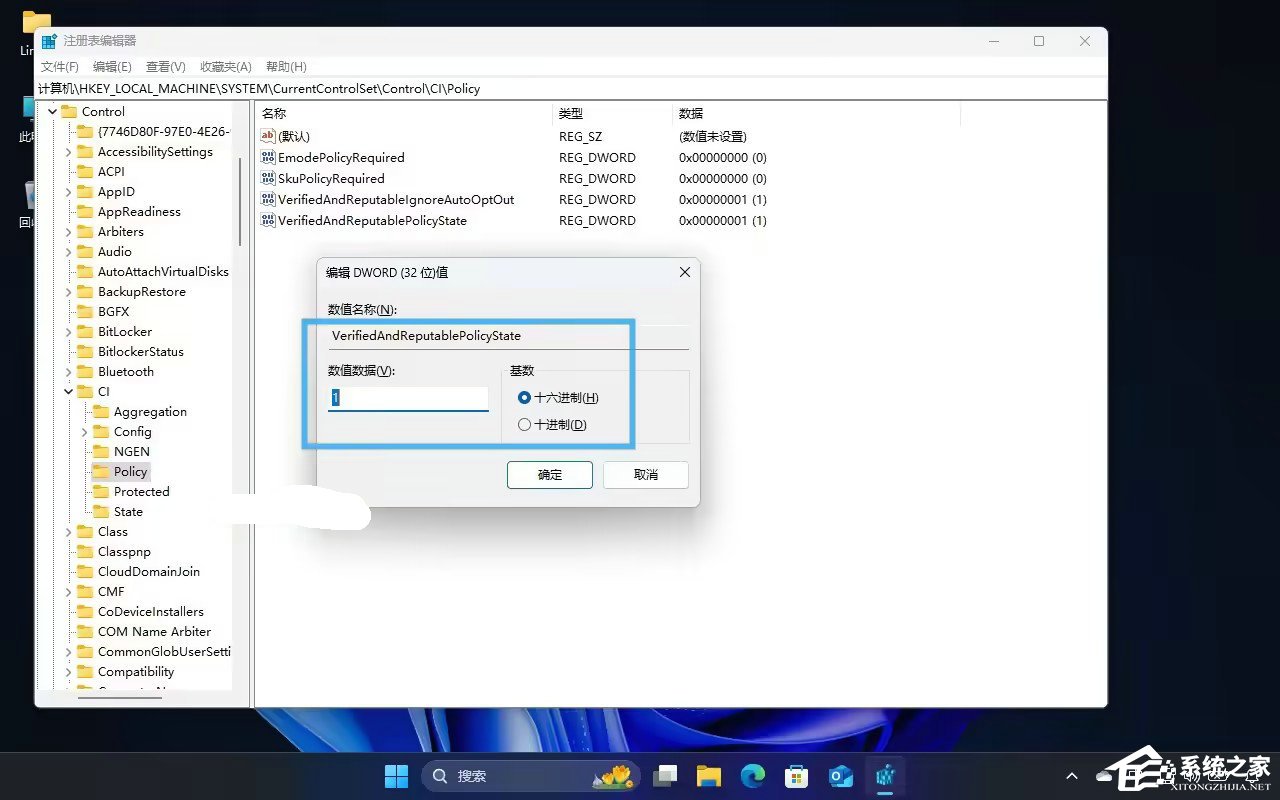Click the EmodePolicyRequired value name
Viewport: 1280px width, 800px height.
(x=341, y=157)
